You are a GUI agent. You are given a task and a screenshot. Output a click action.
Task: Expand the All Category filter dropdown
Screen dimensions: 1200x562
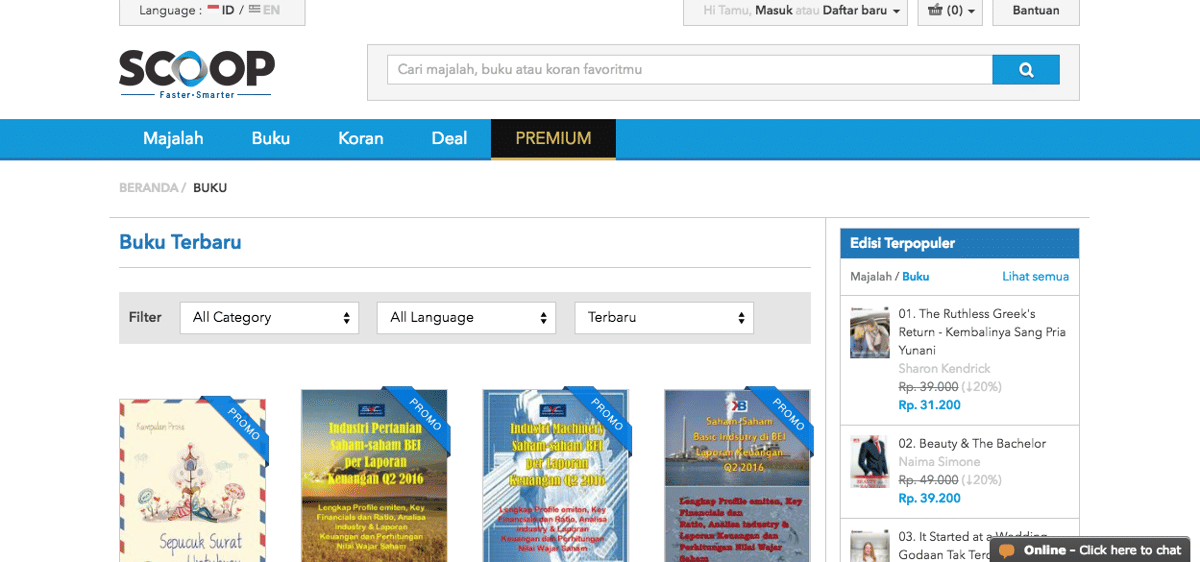(269, 318)
